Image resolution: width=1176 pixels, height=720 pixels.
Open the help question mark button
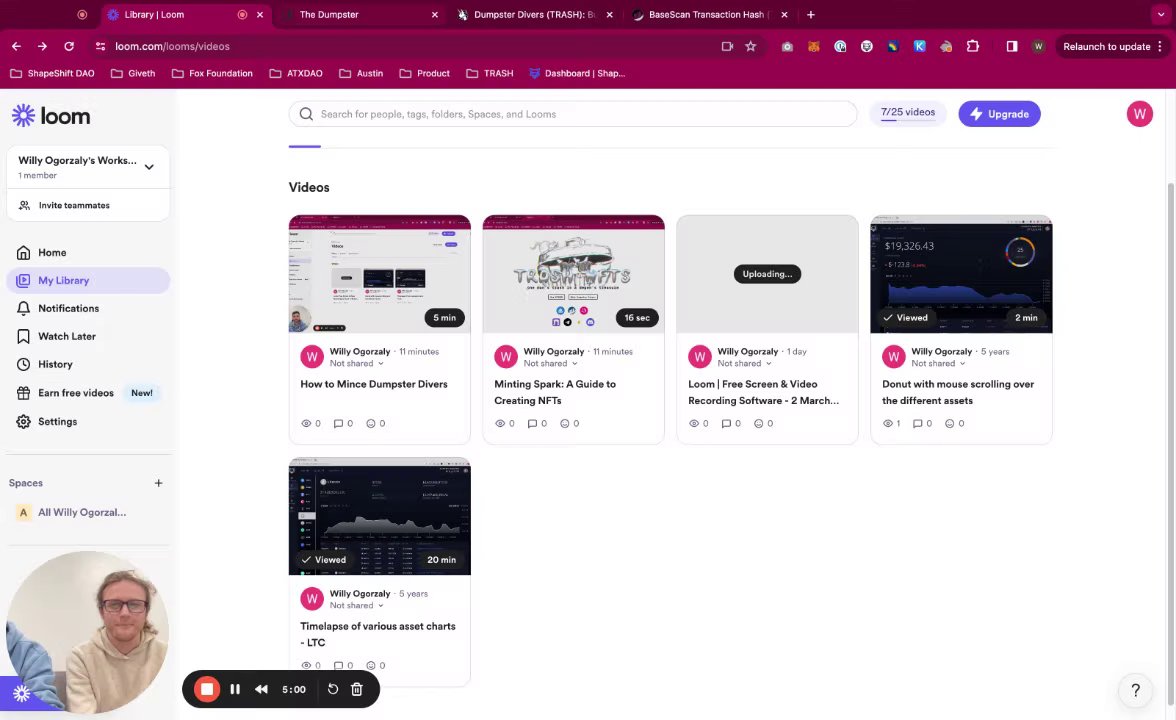(x=1135, y=690)
